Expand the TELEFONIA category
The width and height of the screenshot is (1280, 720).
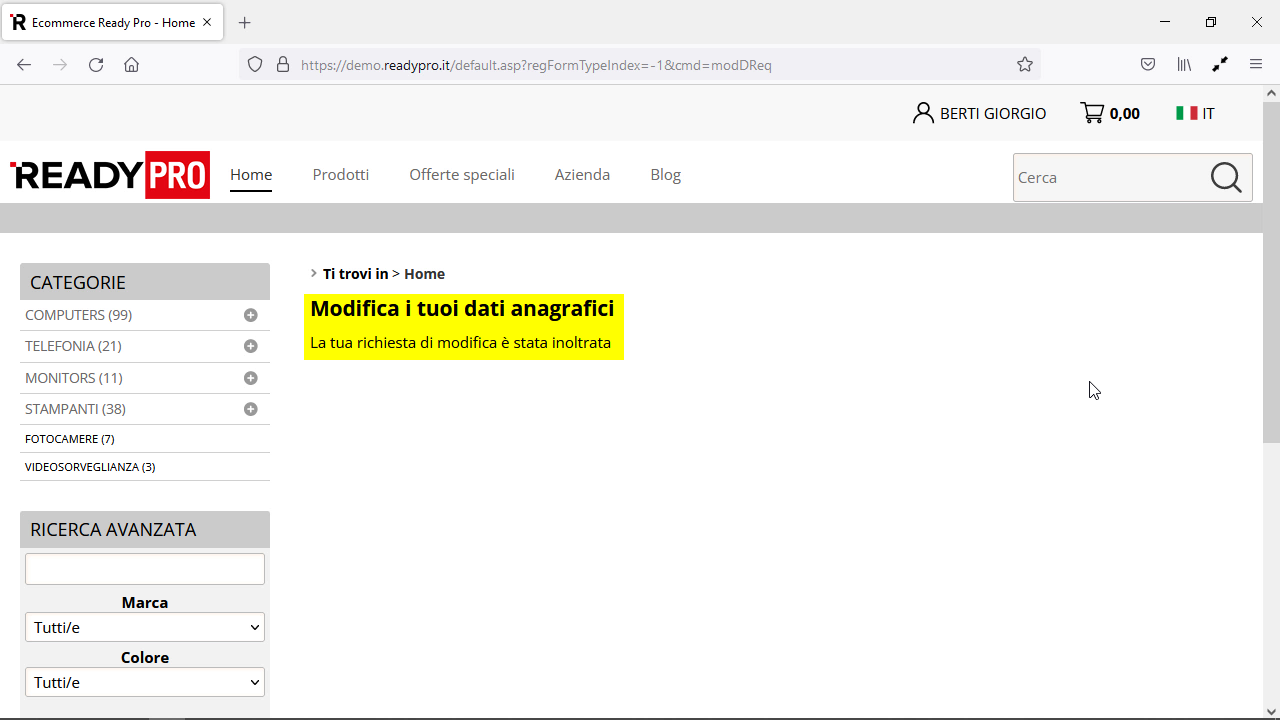tap(250, 346)
